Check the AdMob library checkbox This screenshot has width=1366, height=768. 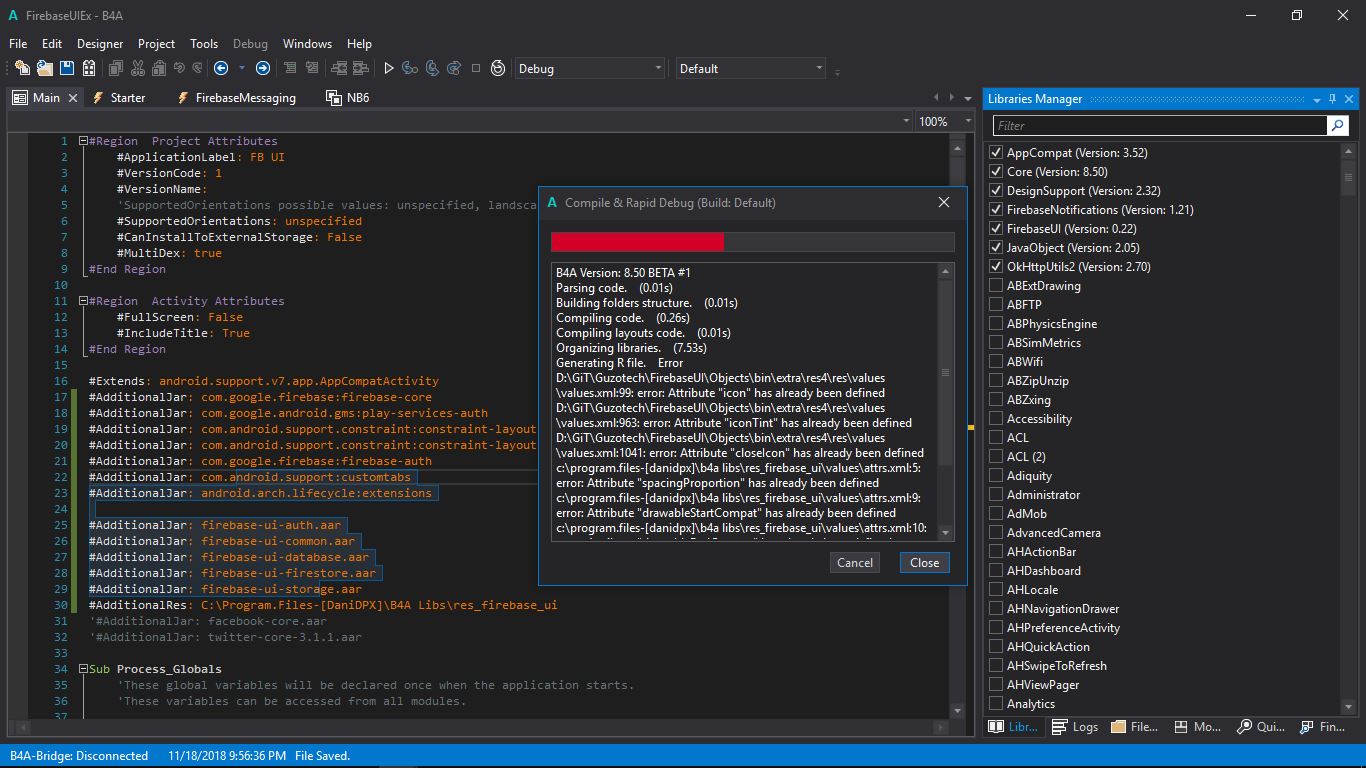point(996,514)
